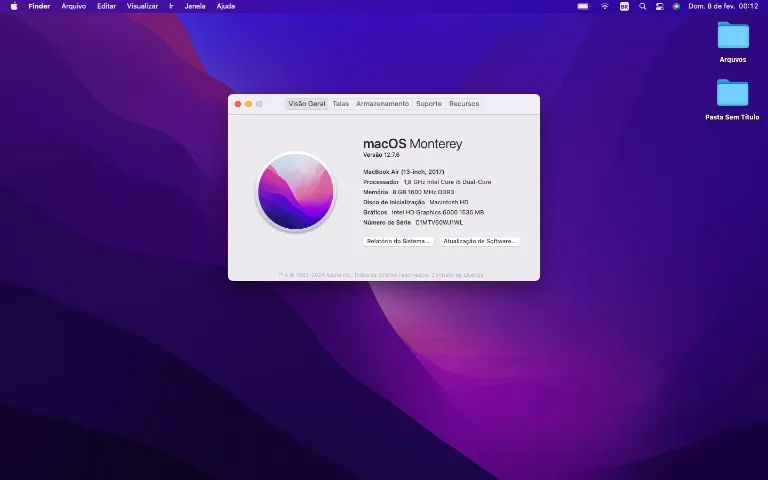Open Spotlight search magnifier
The height and width of the screenshot is (480, 768).
click(x=642, y=6)
